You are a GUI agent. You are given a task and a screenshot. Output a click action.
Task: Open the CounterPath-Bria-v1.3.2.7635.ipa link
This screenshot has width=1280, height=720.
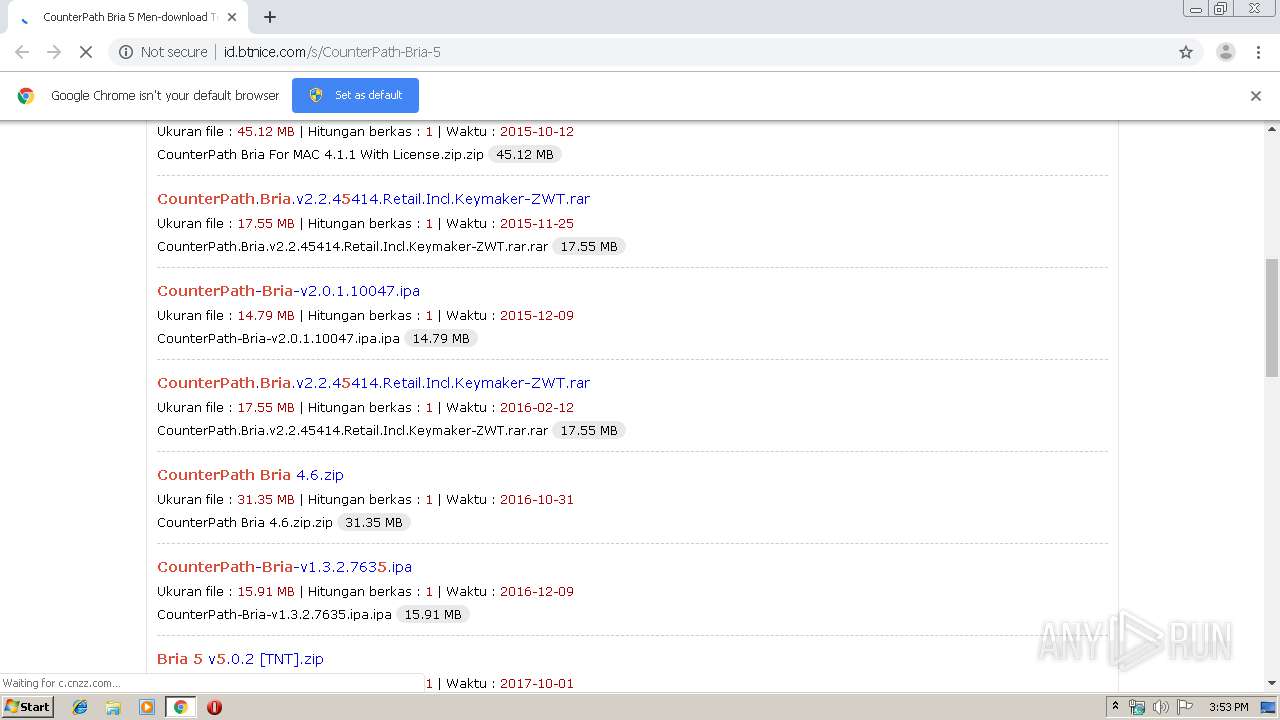click(x=284, y=567)
